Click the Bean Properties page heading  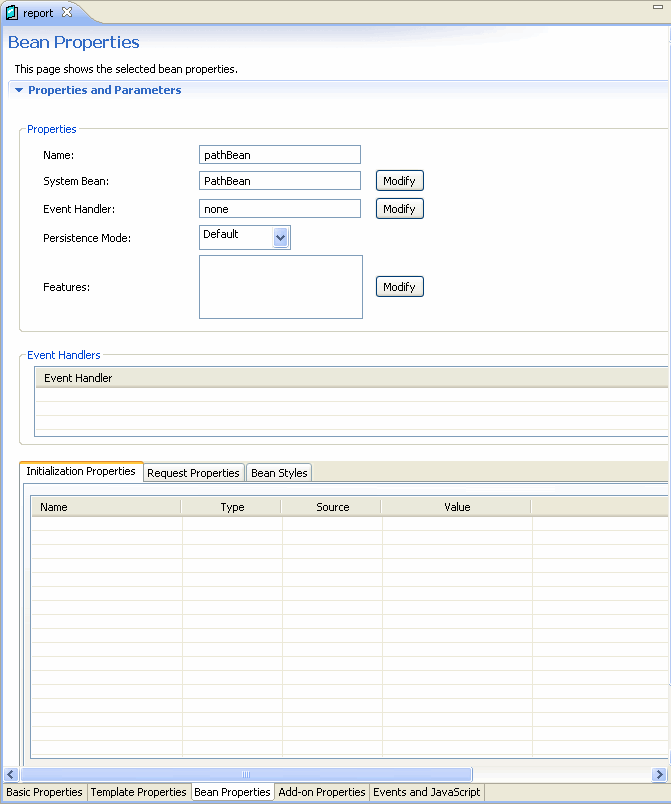74,42
